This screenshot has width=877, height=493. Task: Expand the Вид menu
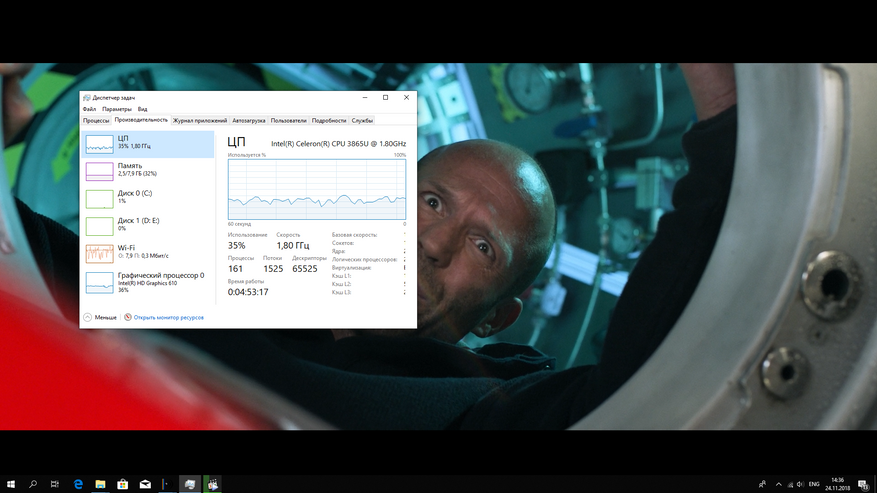tap(143, 109)
